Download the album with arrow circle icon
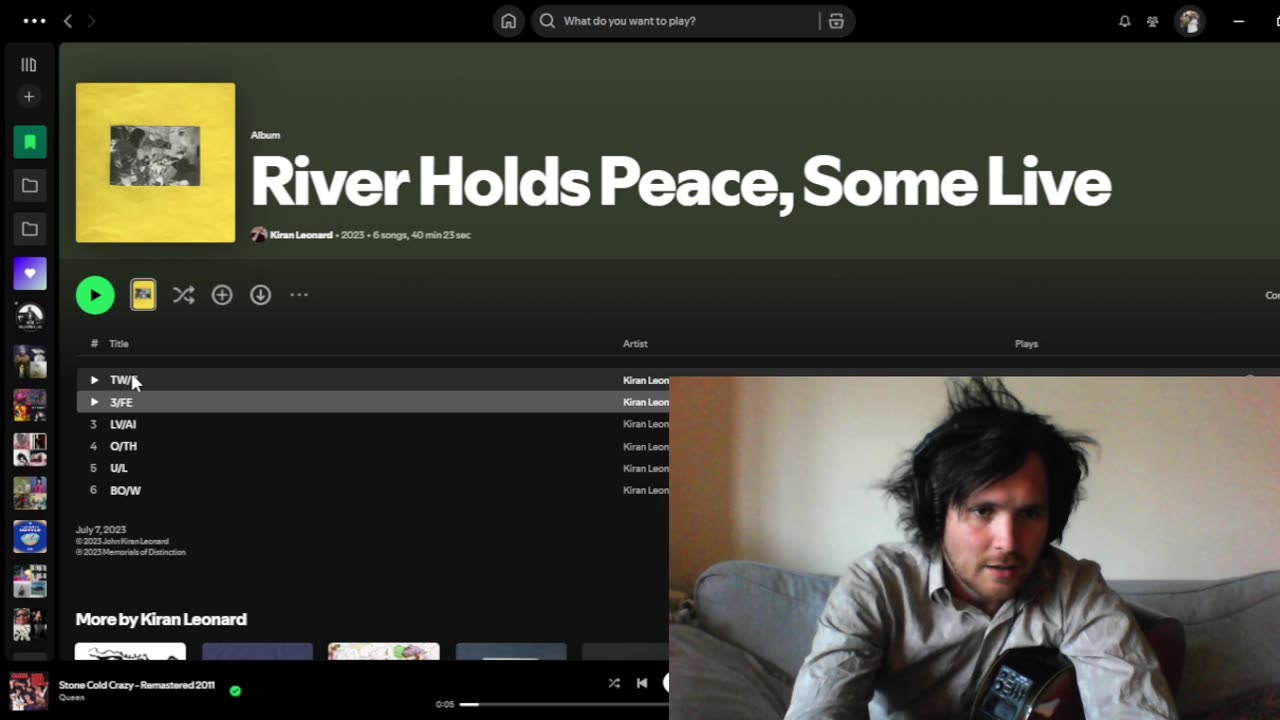1280x720 pixels. [260, 295]
